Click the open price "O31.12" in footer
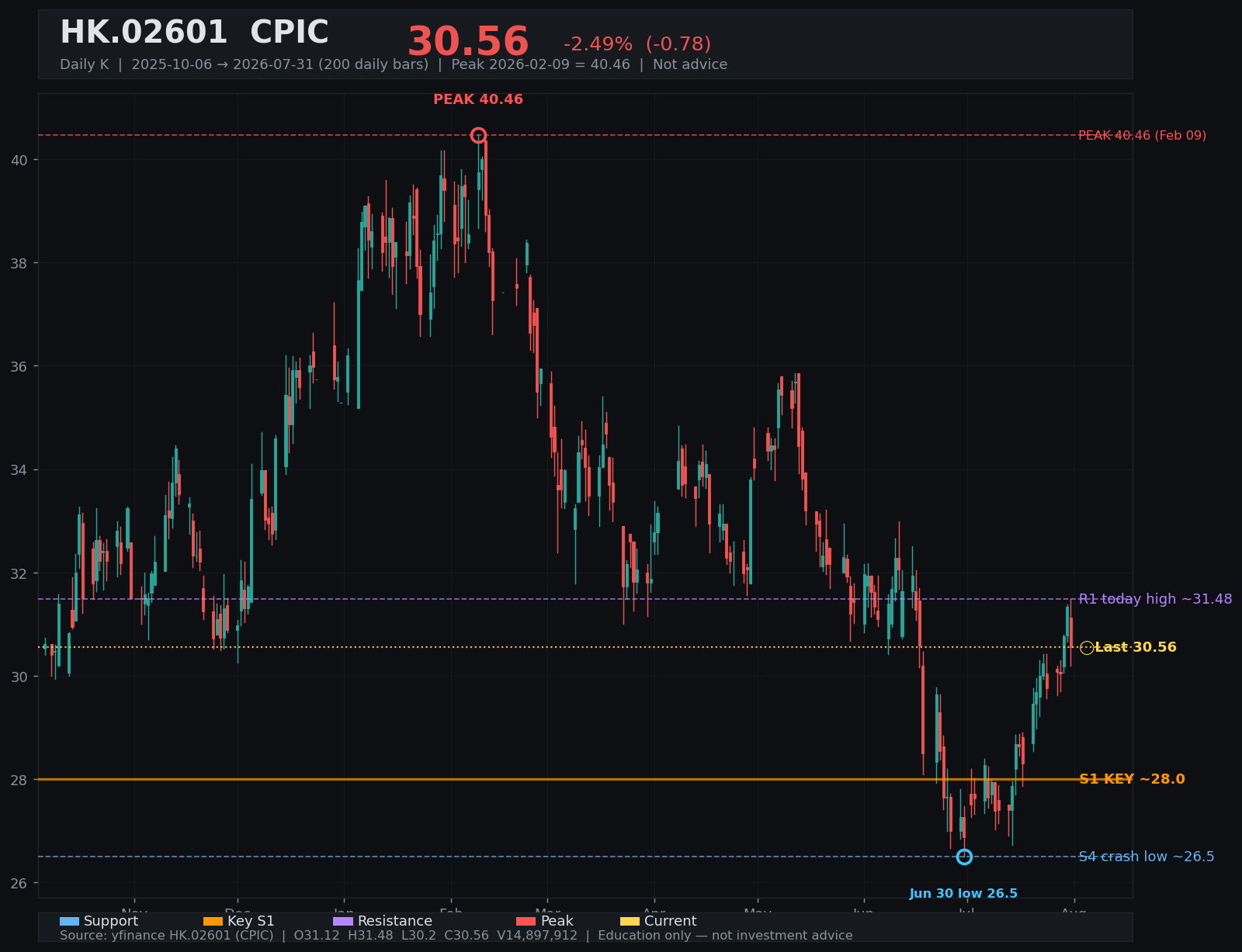This screenshot has height=952, width=1242. [x=317, y=936]
